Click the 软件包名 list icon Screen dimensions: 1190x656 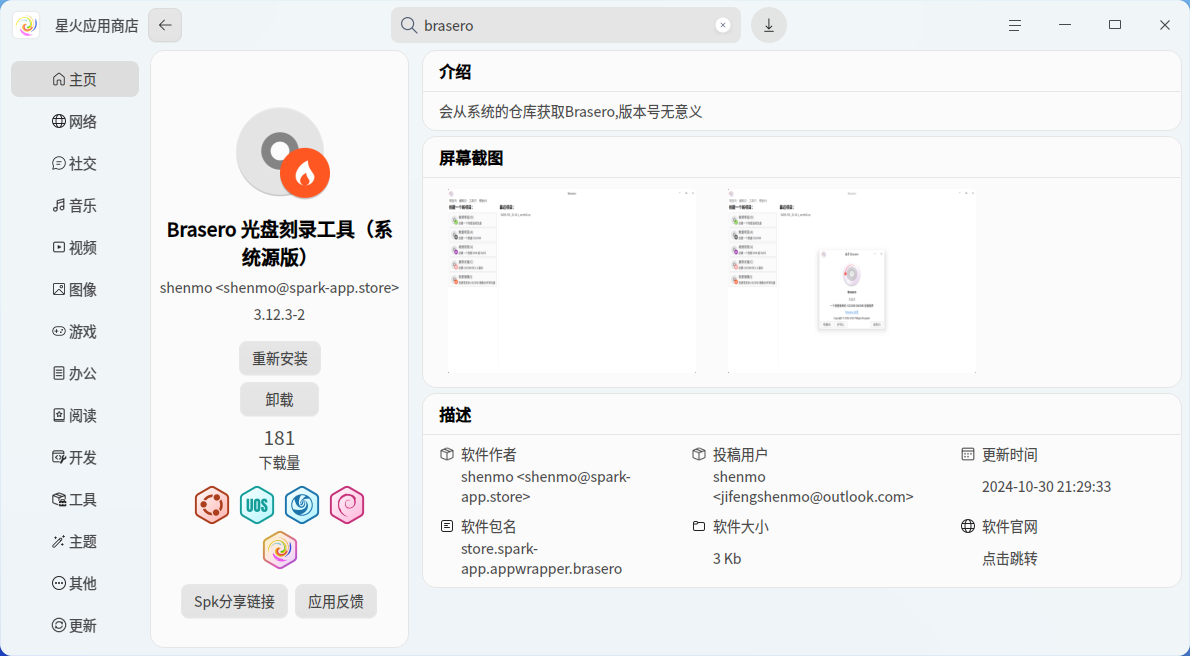click(447, 525)
